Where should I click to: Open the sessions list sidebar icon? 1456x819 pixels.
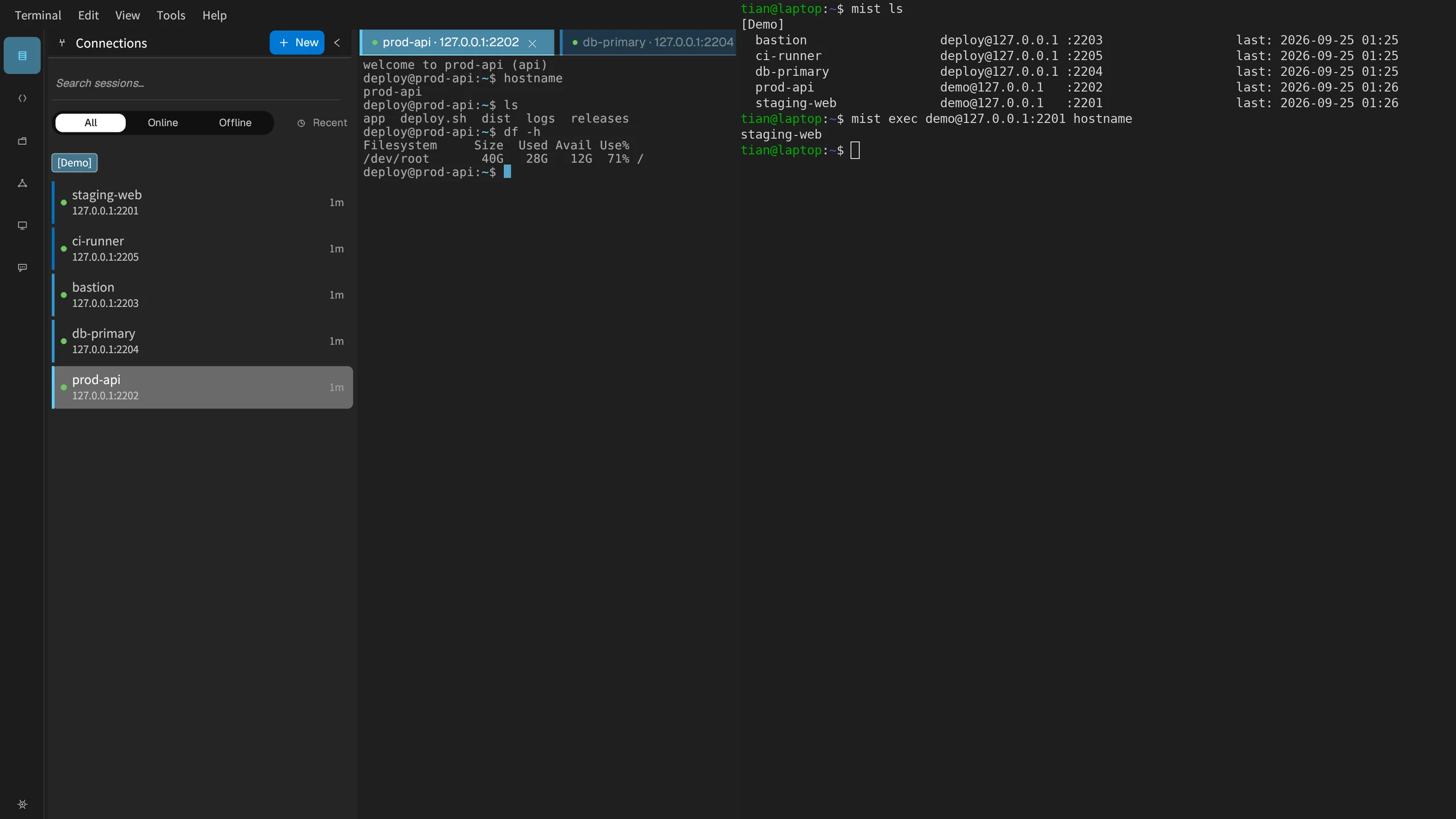point(22,55)
